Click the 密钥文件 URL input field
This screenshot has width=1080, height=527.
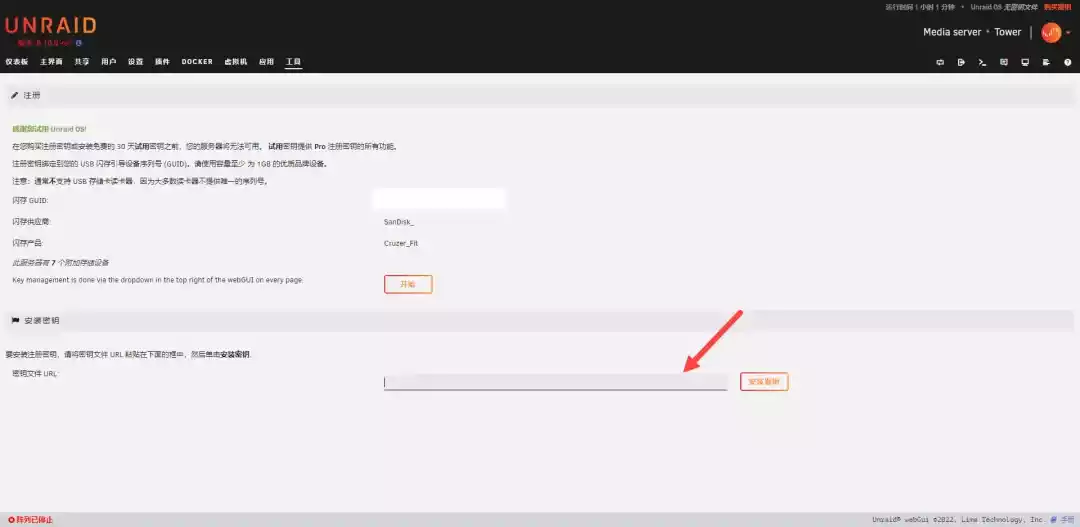coord(555,382)
